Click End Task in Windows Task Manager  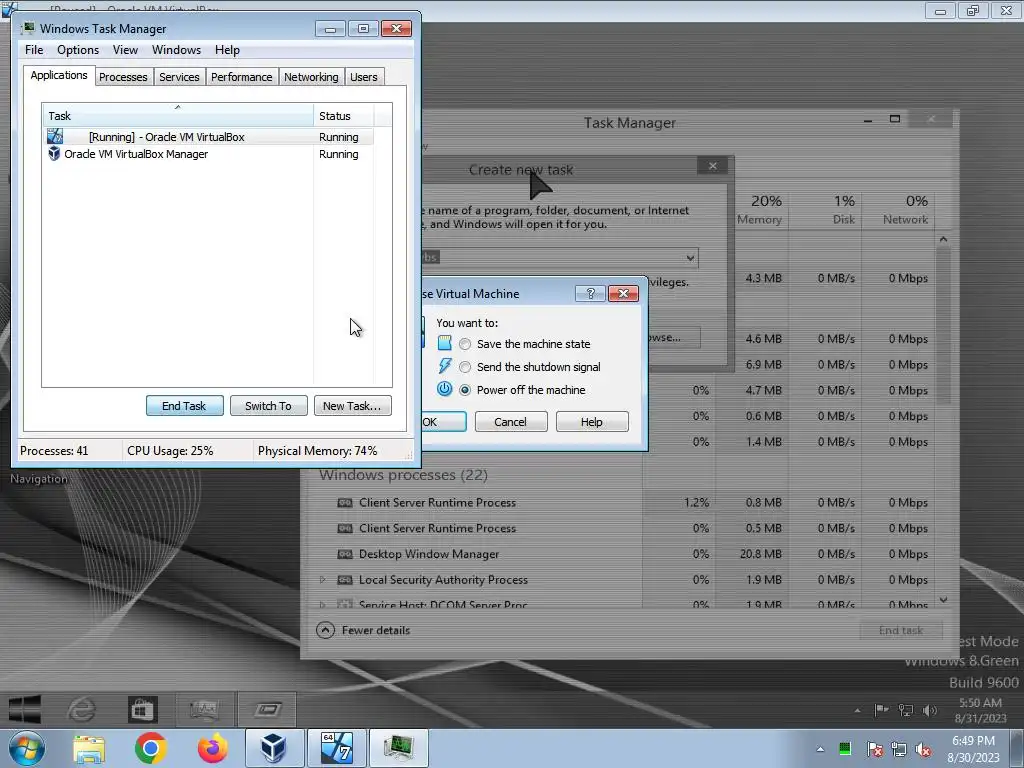click(185, 406)
